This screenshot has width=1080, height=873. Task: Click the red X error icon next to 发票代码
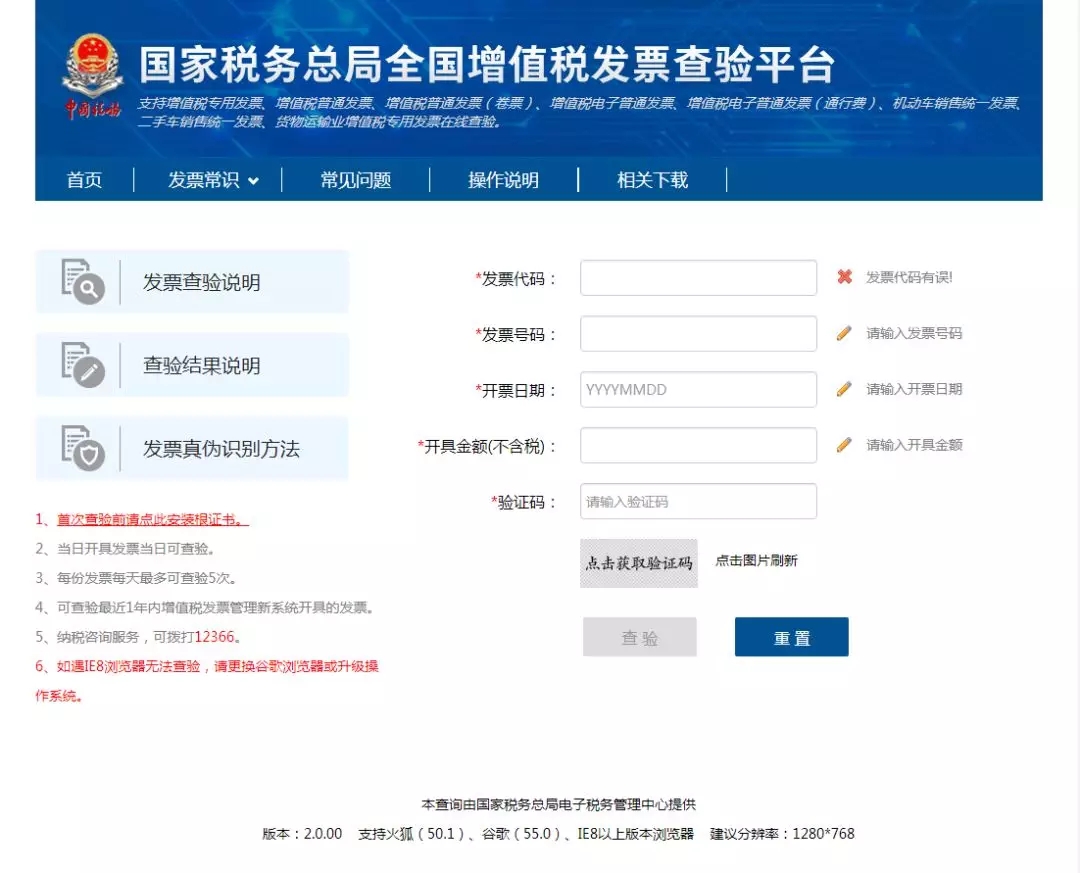pyautogui.click(x=844, y=277)
